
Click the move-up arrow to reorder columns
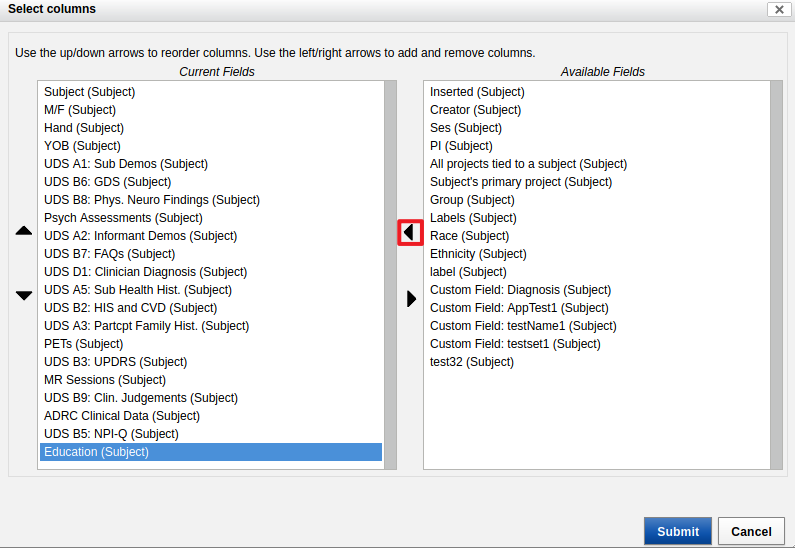click(23, 231)
